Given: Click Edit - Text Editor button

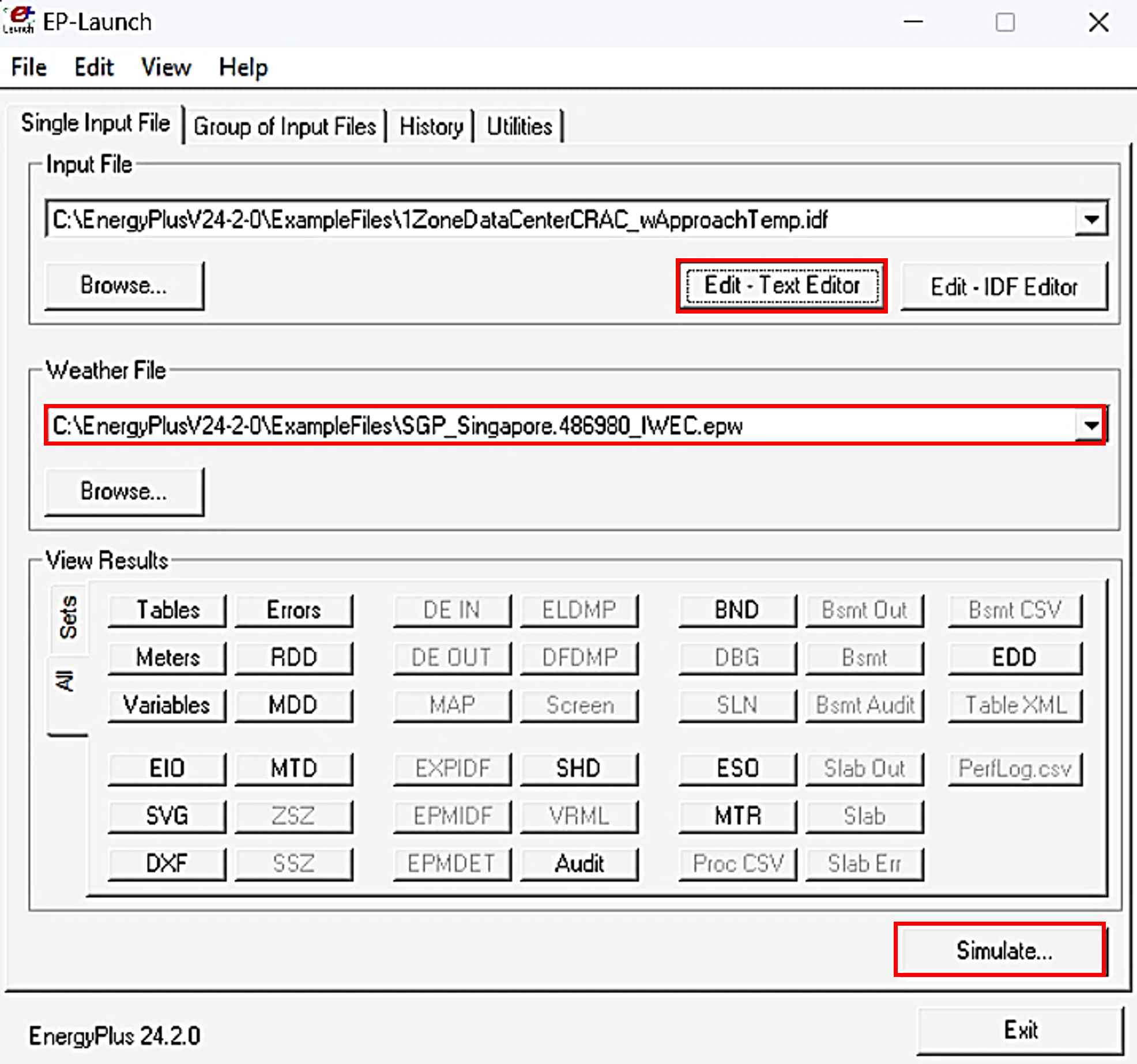Looking at the screenshot, I should coord(781,286).
